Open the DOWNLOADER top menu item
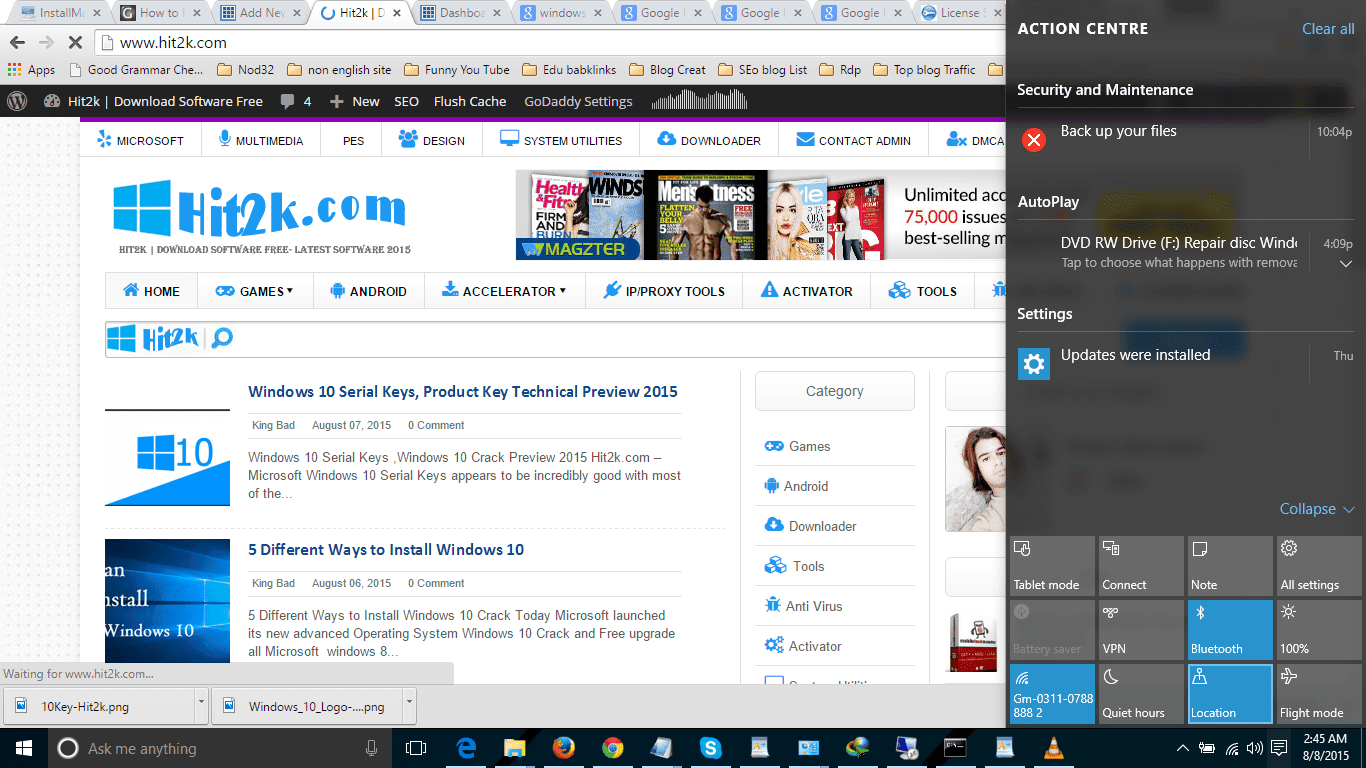 point(709,140)
